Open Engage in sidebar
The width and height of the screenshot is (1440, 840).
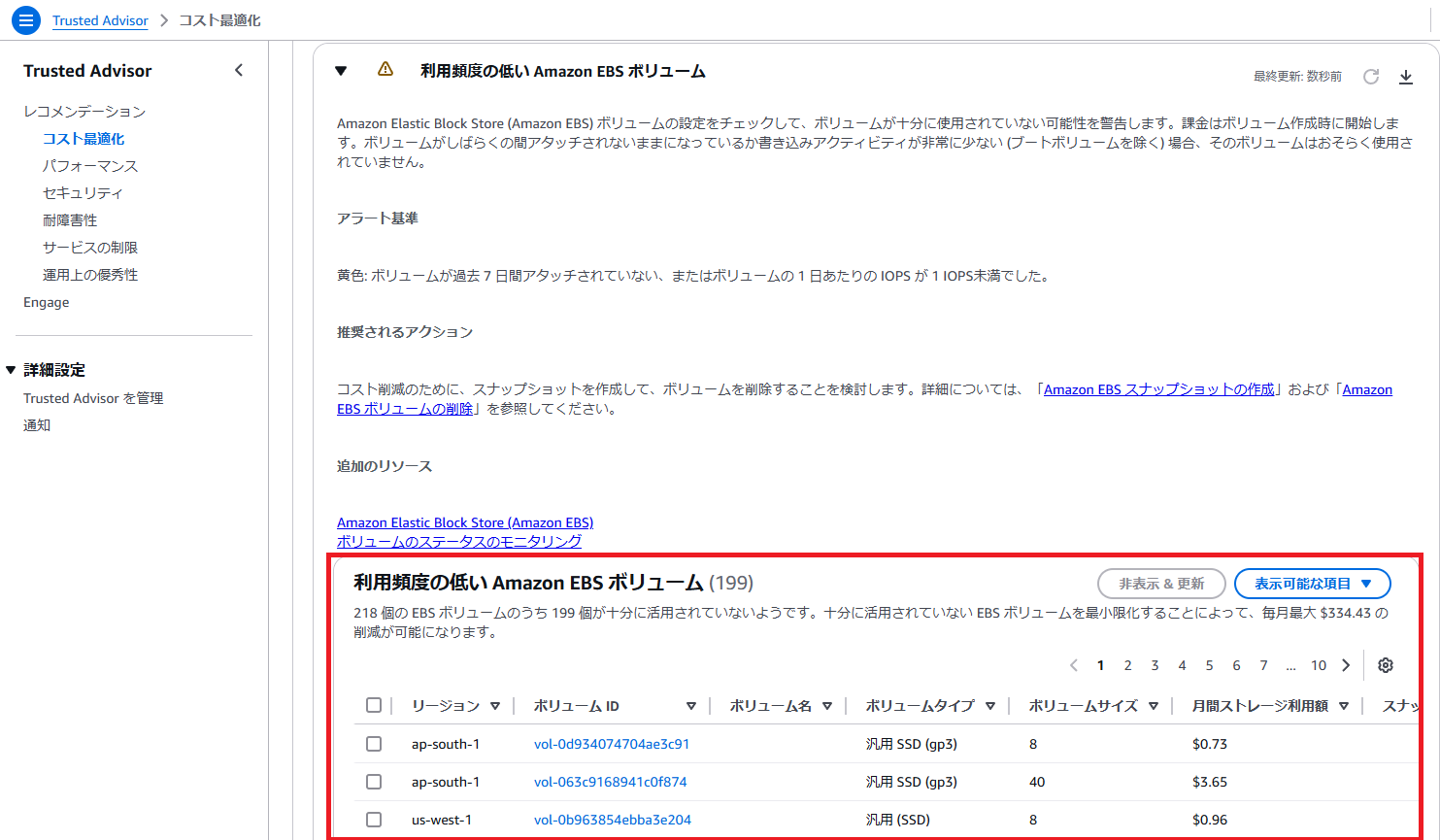(47, 302)
